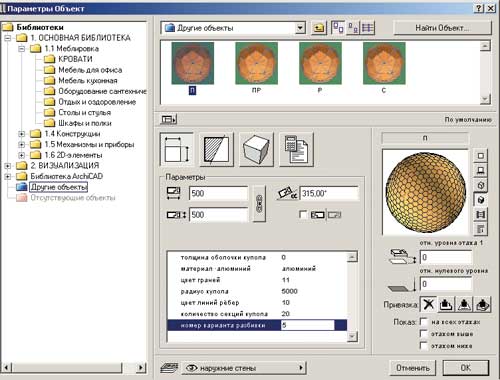Image resolution: width=500 pixels, height=380 pixels.
Task: Select 'количество секций купола' parameter row
Action: point(257,314)
